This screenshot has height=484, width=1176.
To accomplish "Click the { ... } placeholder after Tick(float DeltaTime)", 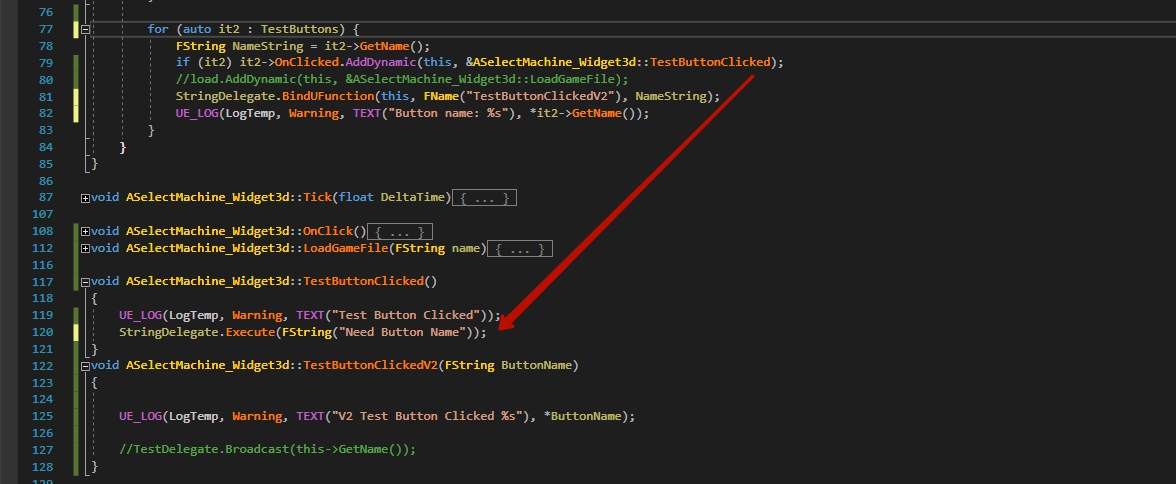I will [x=485, y=198].
